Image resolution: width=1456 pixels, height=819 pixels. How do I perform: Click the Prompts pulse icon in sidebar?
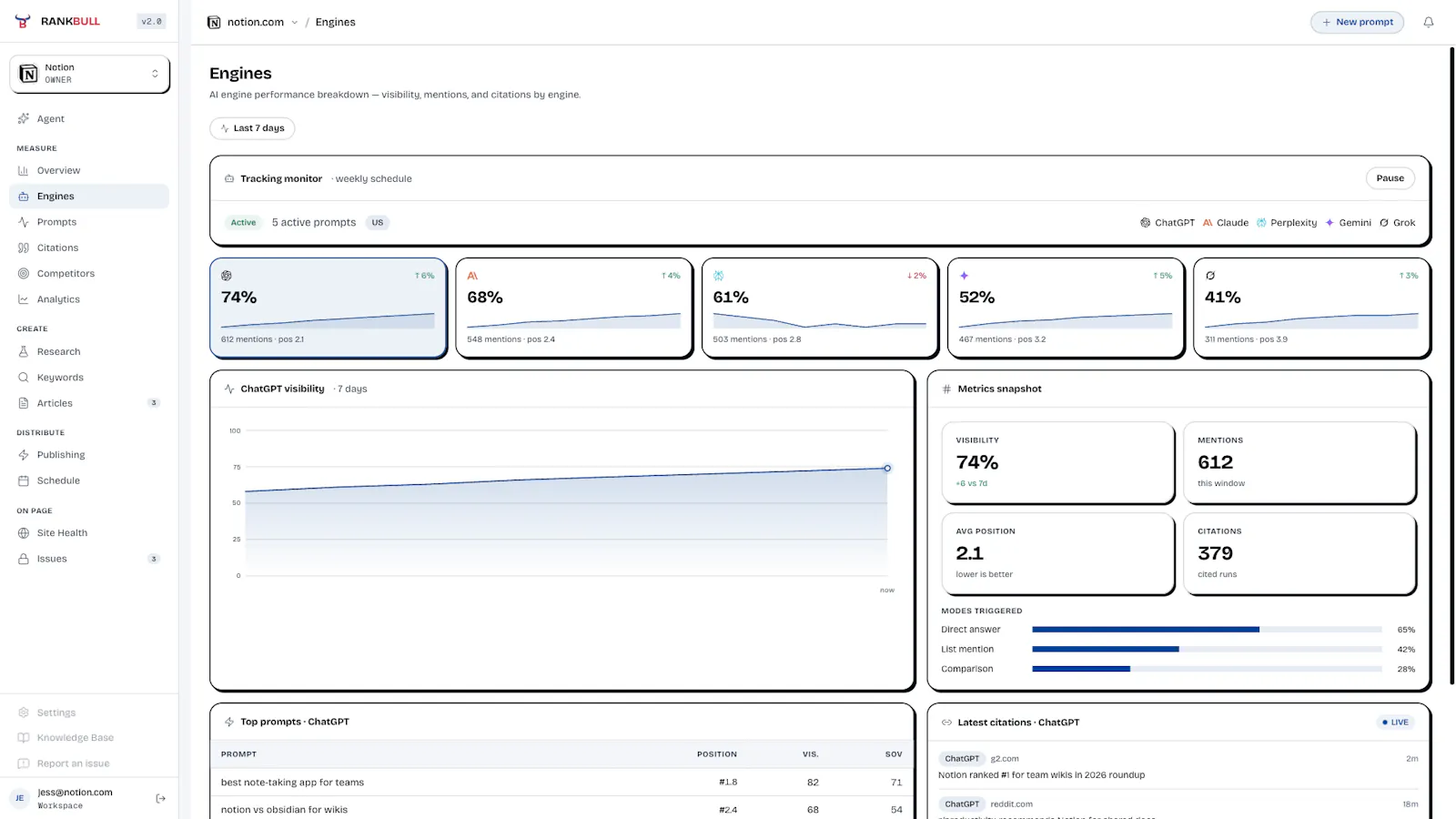[x=24, y=222]
